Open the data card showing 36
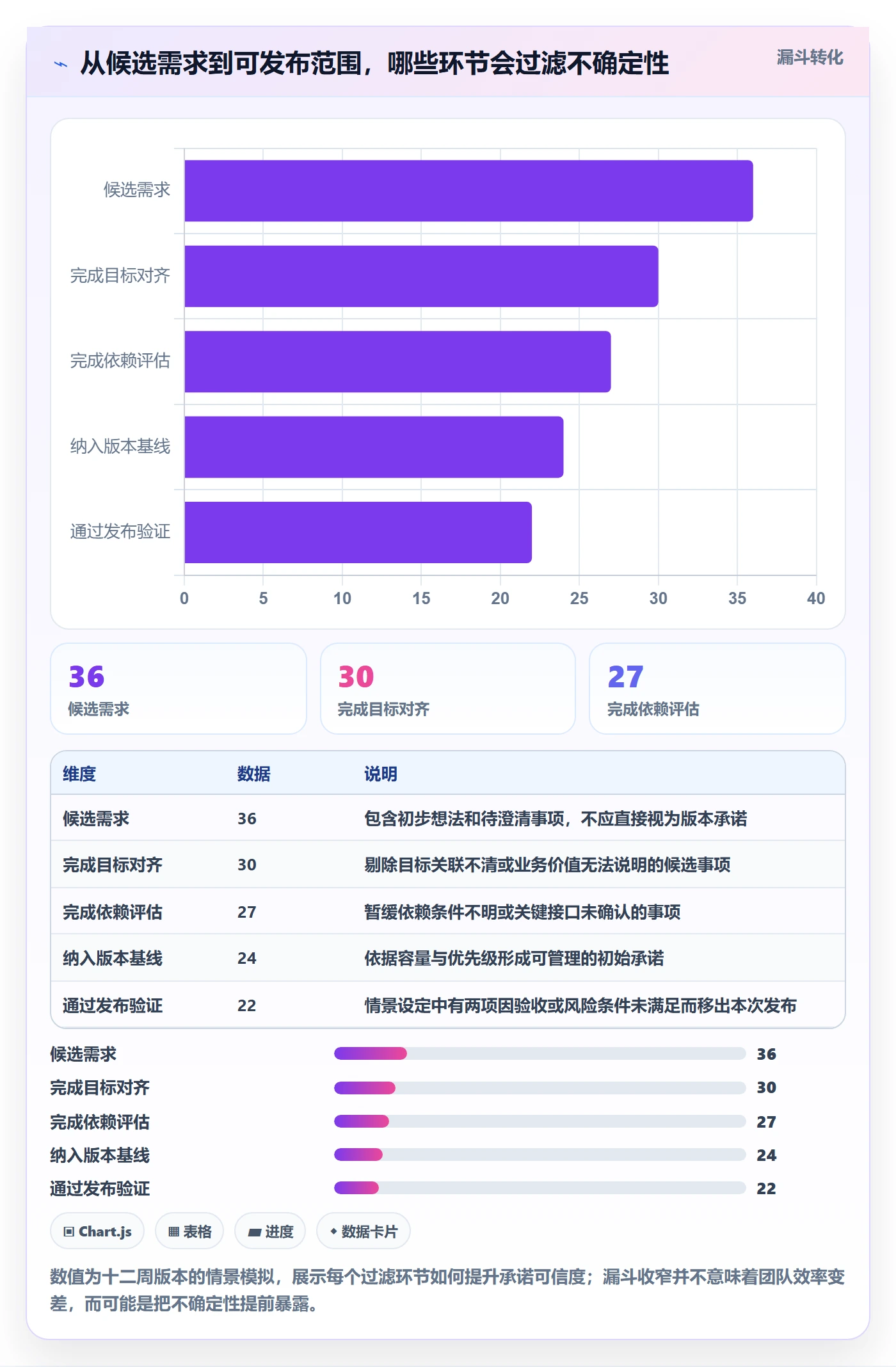Viewport: 896px width, 1367px height. [179, 689]
